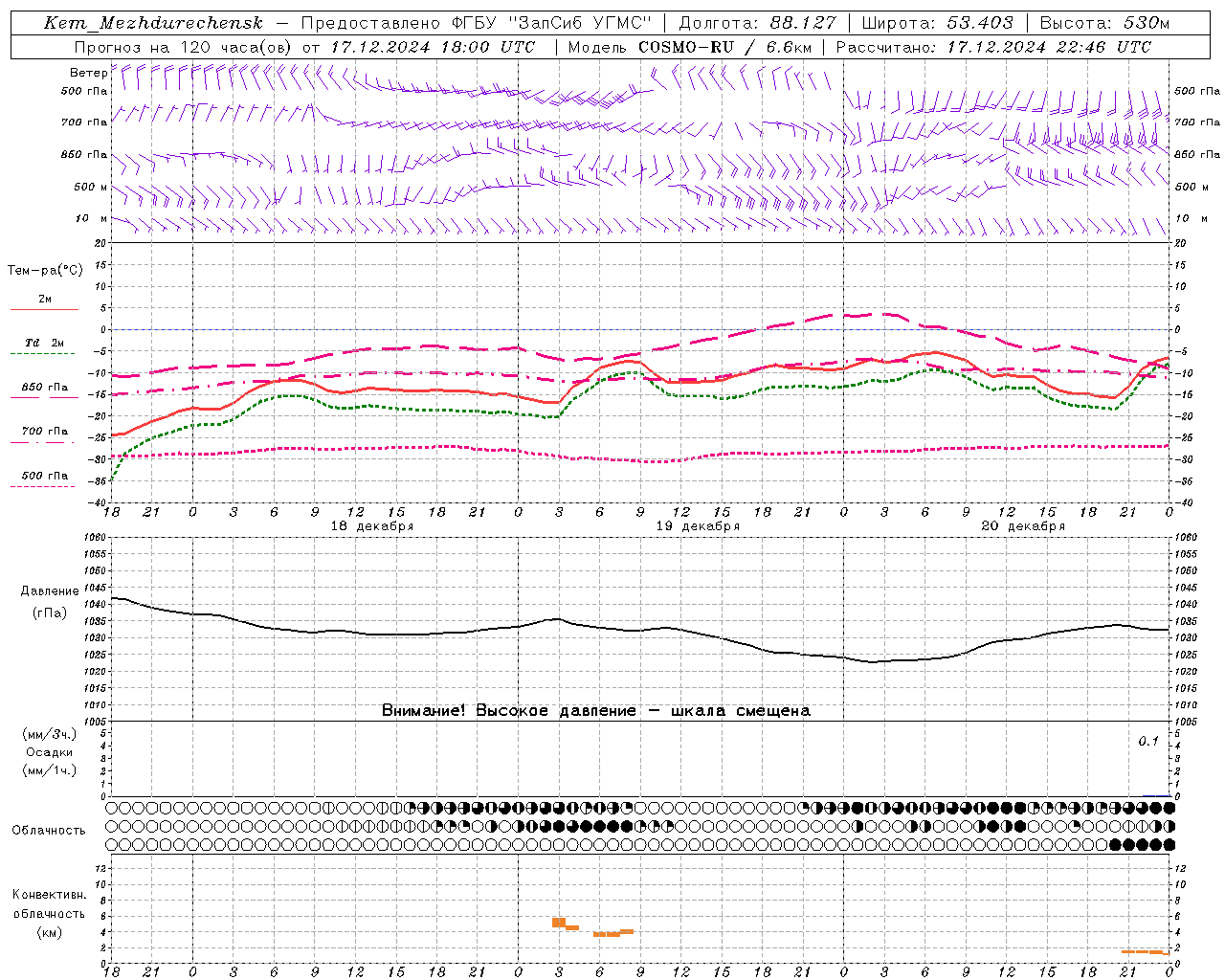Click the (гПа) pressure unit label
1225x980 pixels.
click(x=49, y=612)
